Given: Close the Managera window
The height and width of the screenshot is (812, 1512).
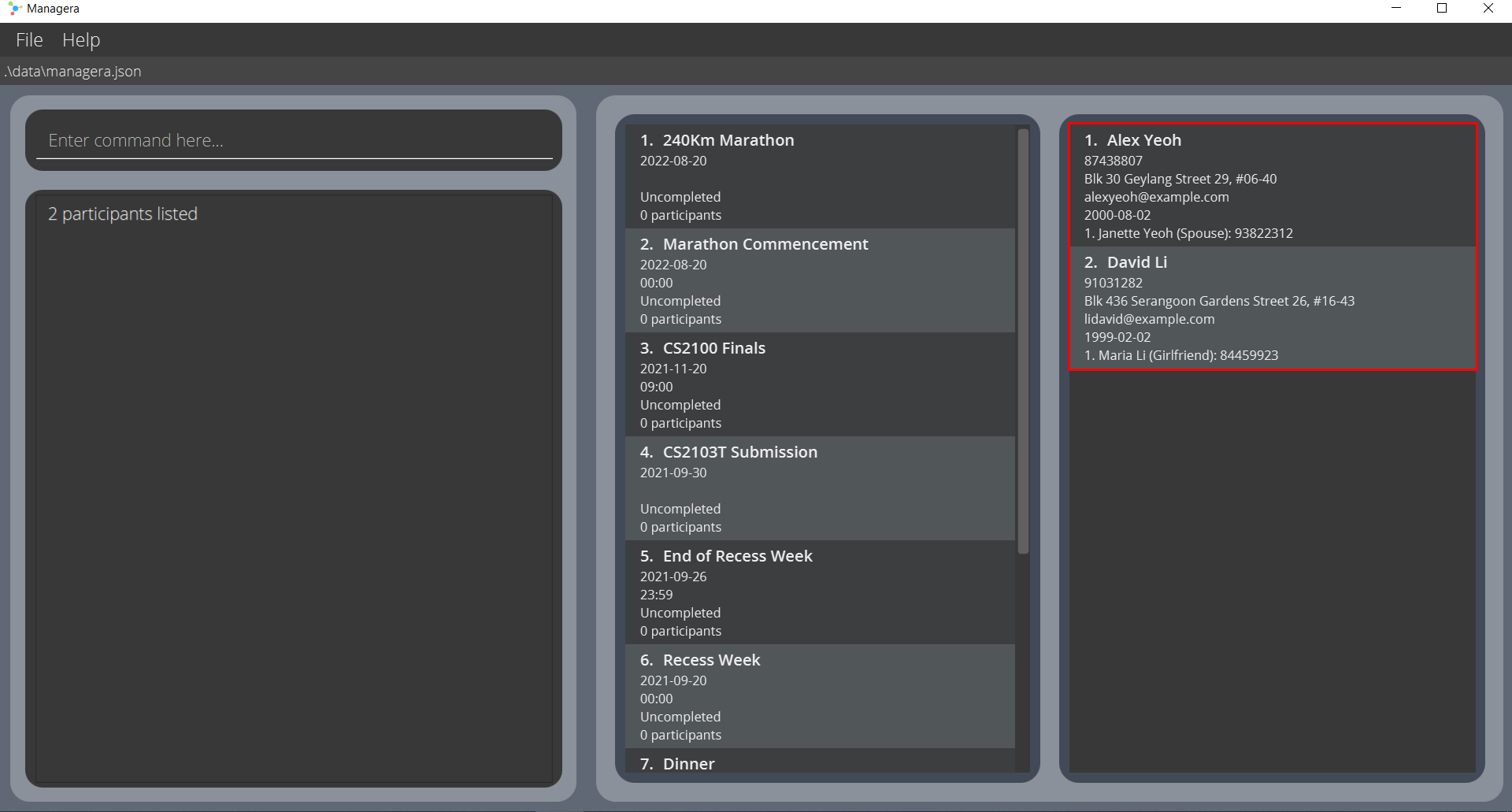Looking at the screenshot, I should point(1488,9).
